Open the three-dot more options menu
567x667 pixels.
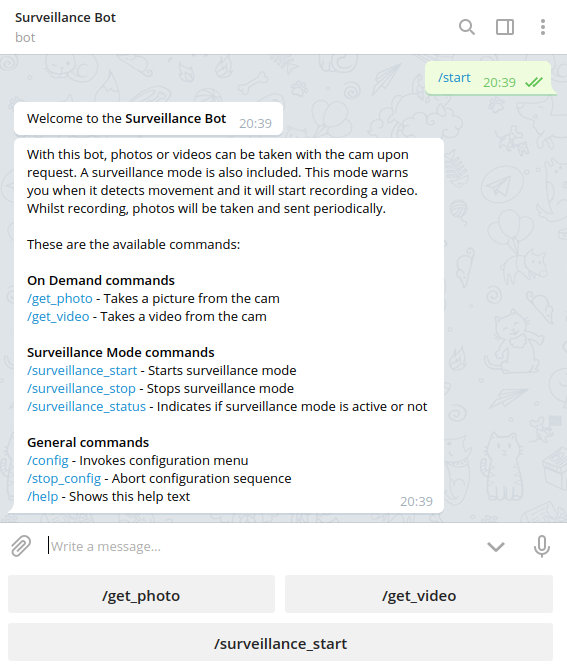543,27
